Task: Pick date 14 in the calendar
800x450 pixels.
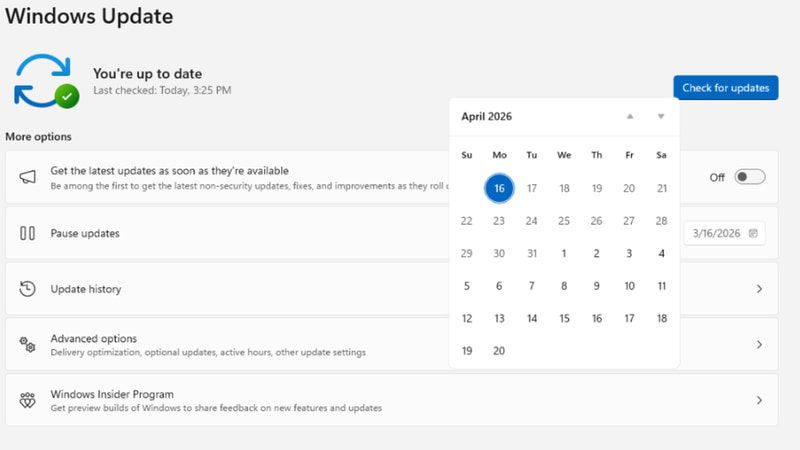Action: click(x=532, y=318)
